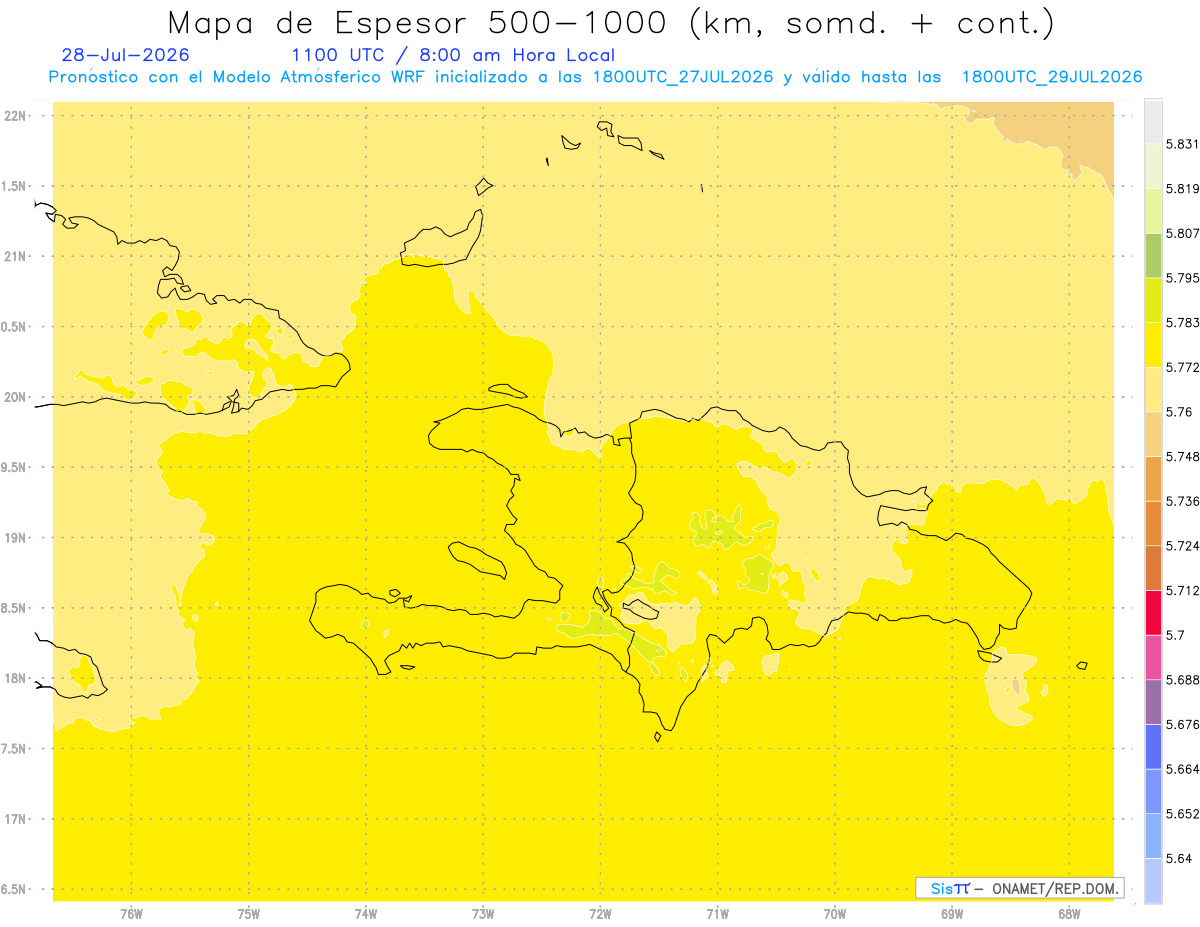1200x927 pixels.
Task: Click the legend value '5.819'
Action: click(x=1183, y=189)
